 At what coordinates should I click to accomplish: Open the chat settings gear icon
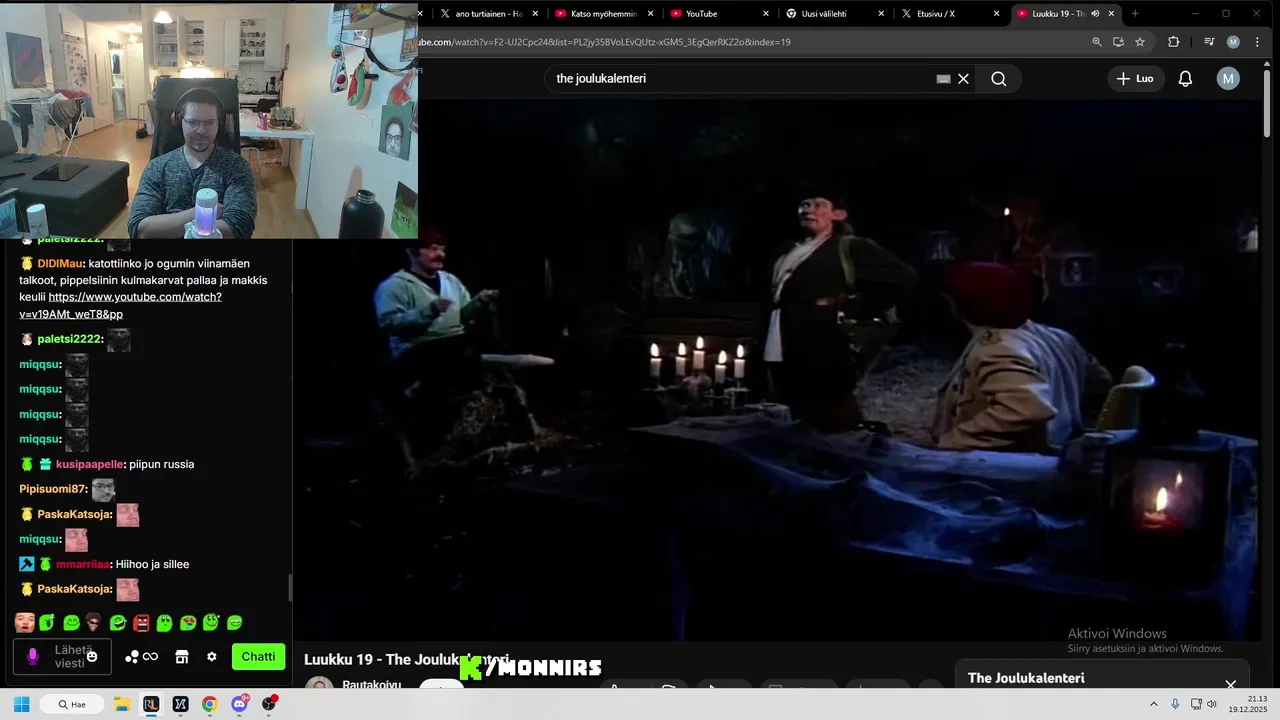click(x=211, y=657)
